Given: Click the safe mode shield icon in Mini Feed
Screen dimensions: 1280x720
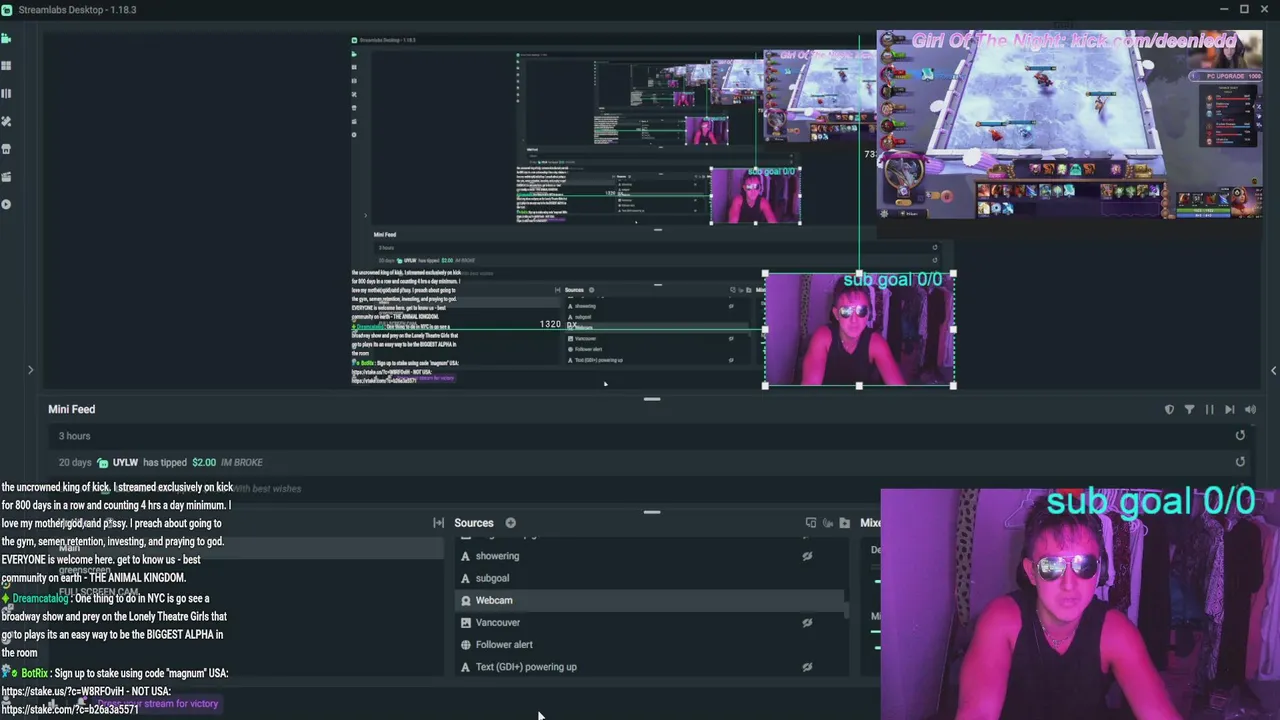Looking at the screenshot, I should click(1169, 409).
